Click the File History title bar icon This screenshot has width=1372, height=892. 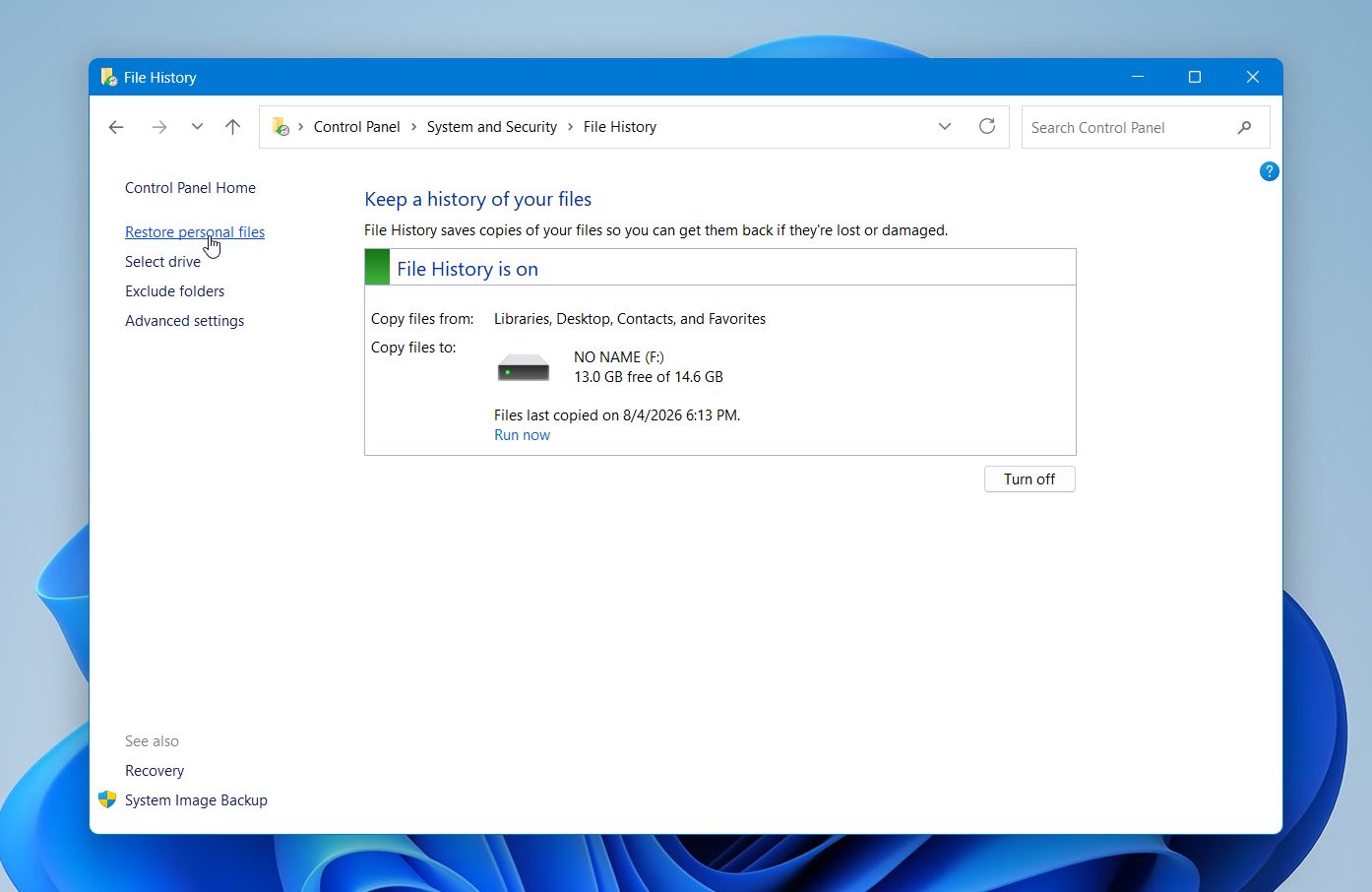click(108, 77)
